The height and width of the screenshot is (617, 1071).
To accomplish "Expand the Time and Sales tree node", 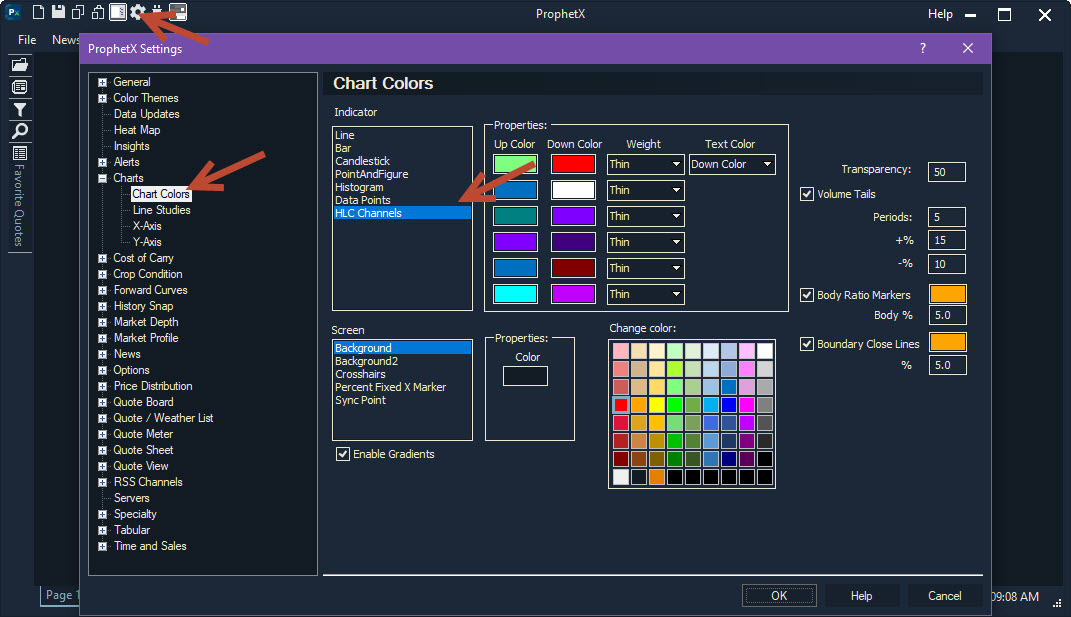I will tap(102, 547).
